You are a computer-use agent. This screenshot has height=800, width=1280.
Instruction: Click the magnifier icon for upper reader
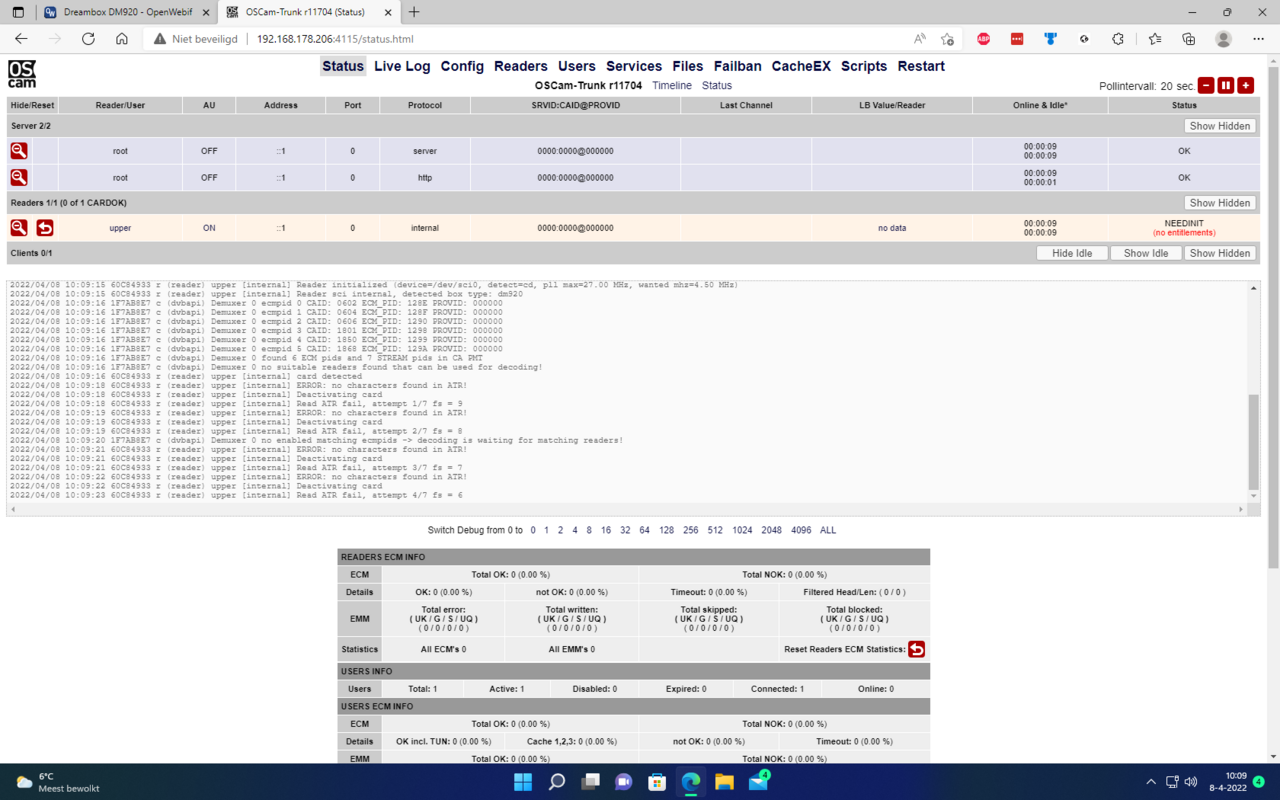[19, 228]
